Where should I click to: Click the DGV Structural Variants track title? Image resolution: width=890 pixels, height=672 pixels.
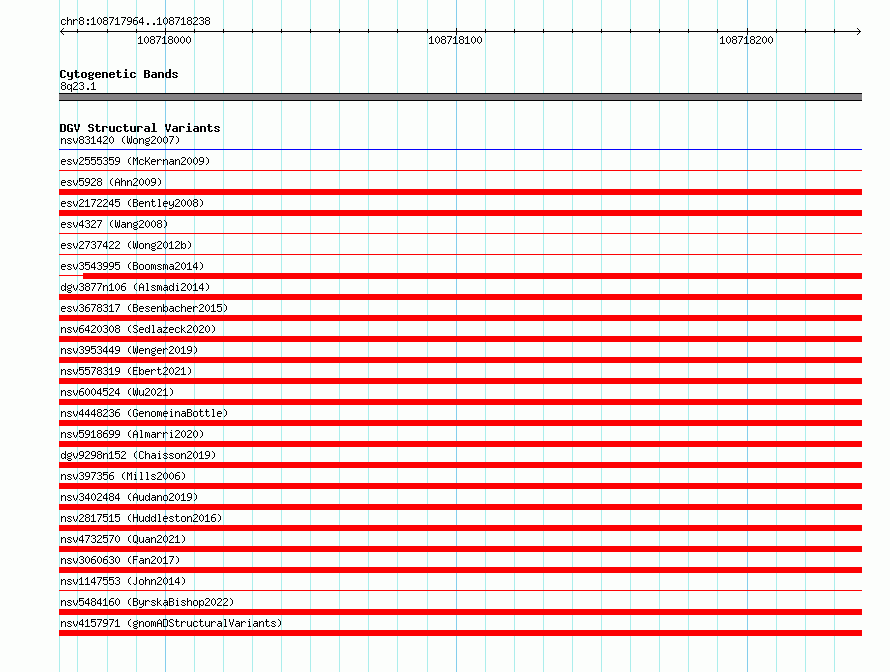140,128
